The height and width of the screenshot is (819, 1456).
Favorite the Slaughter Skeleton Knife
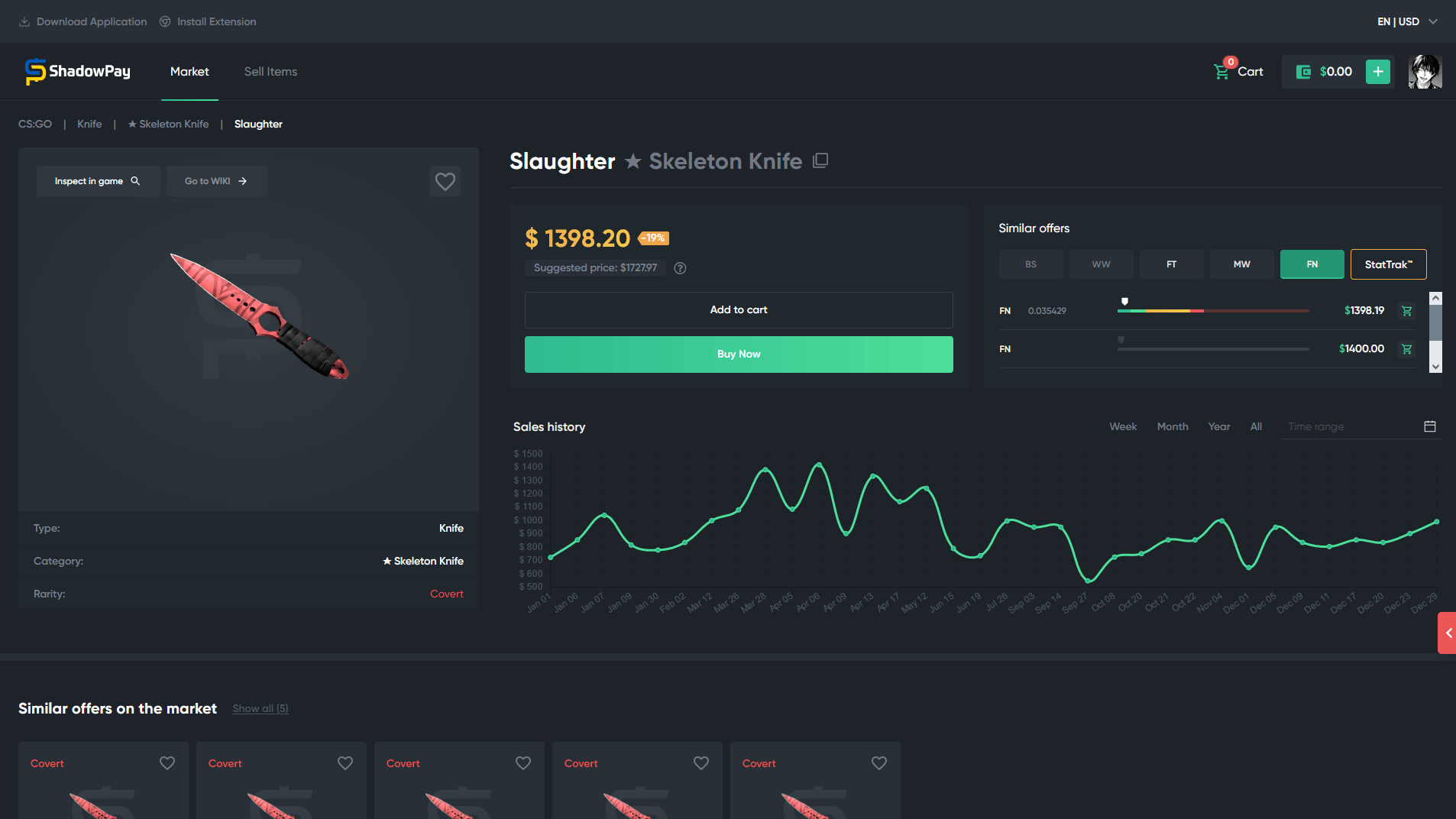[x=445, y=181]
